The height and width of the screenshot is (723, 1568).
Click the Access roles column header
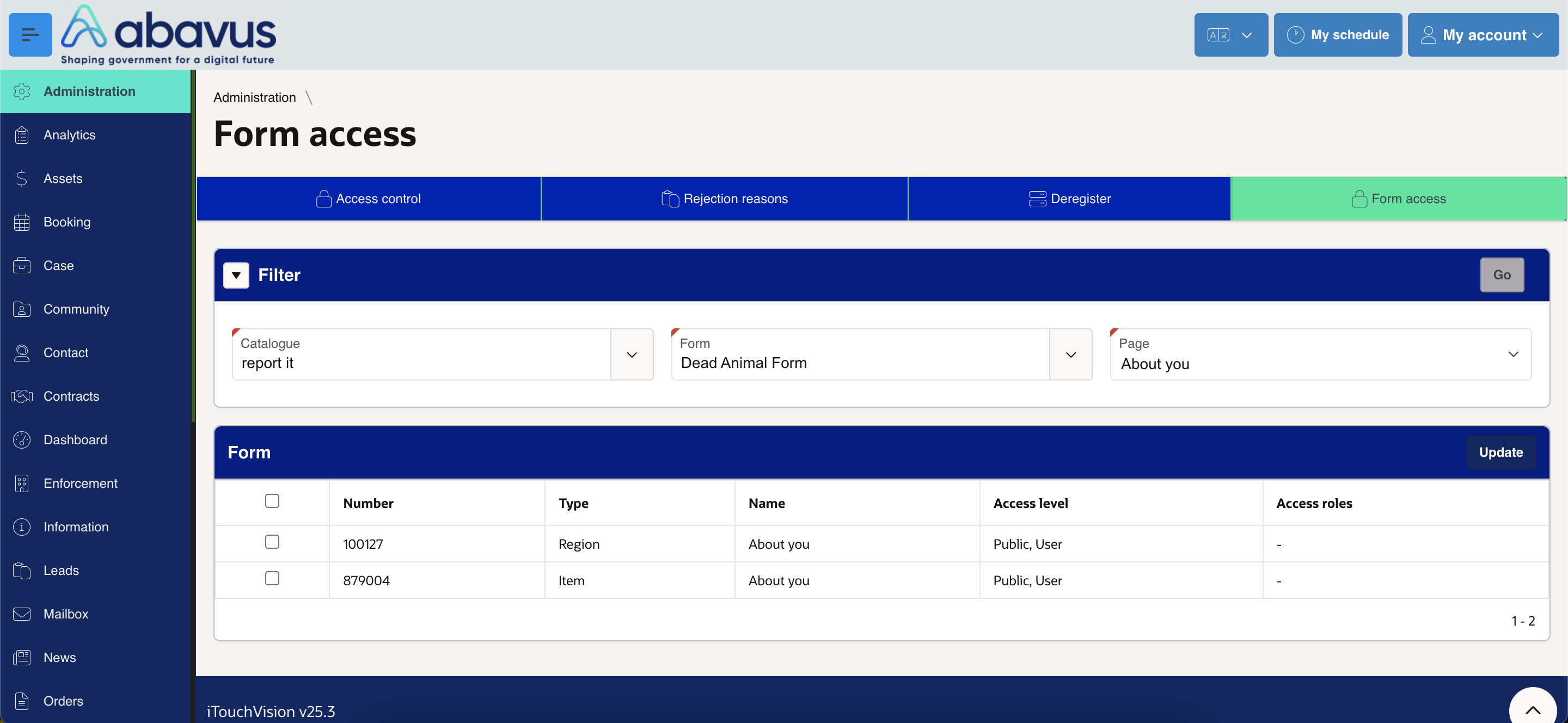click(x=1314, y=503)
